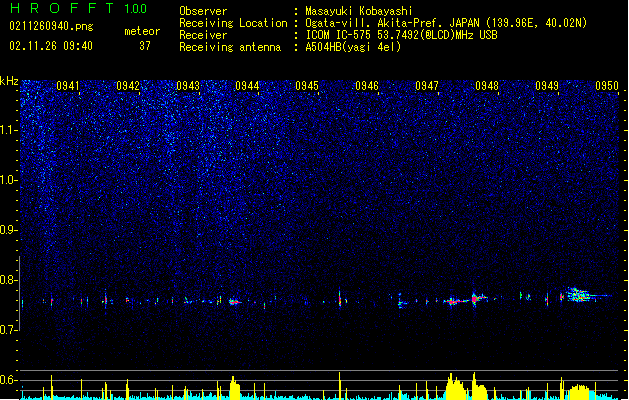Click the 0950 time marker
Screen dimensions: 629x400
(607, 86)
